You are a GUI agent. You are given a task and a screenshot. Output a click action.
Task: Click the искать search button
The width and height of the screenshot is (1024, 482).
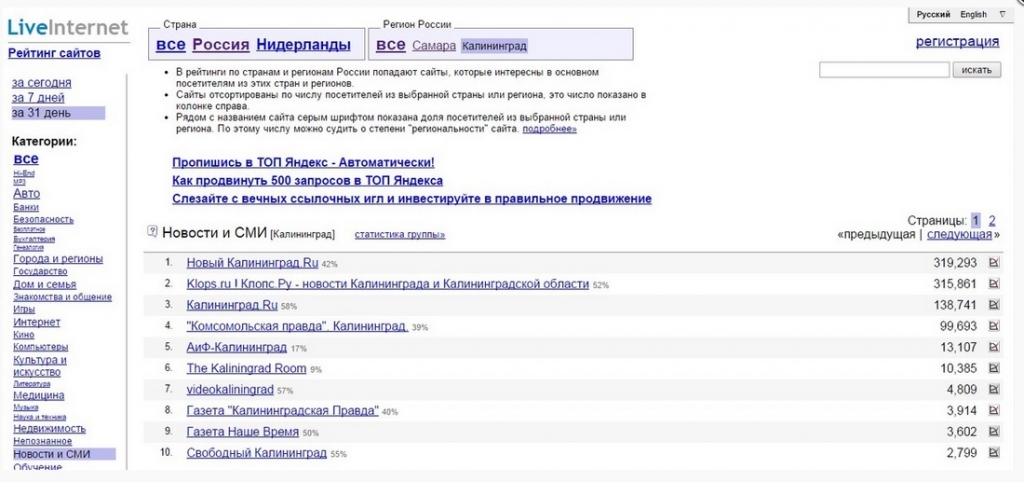(x=977, y=70)
